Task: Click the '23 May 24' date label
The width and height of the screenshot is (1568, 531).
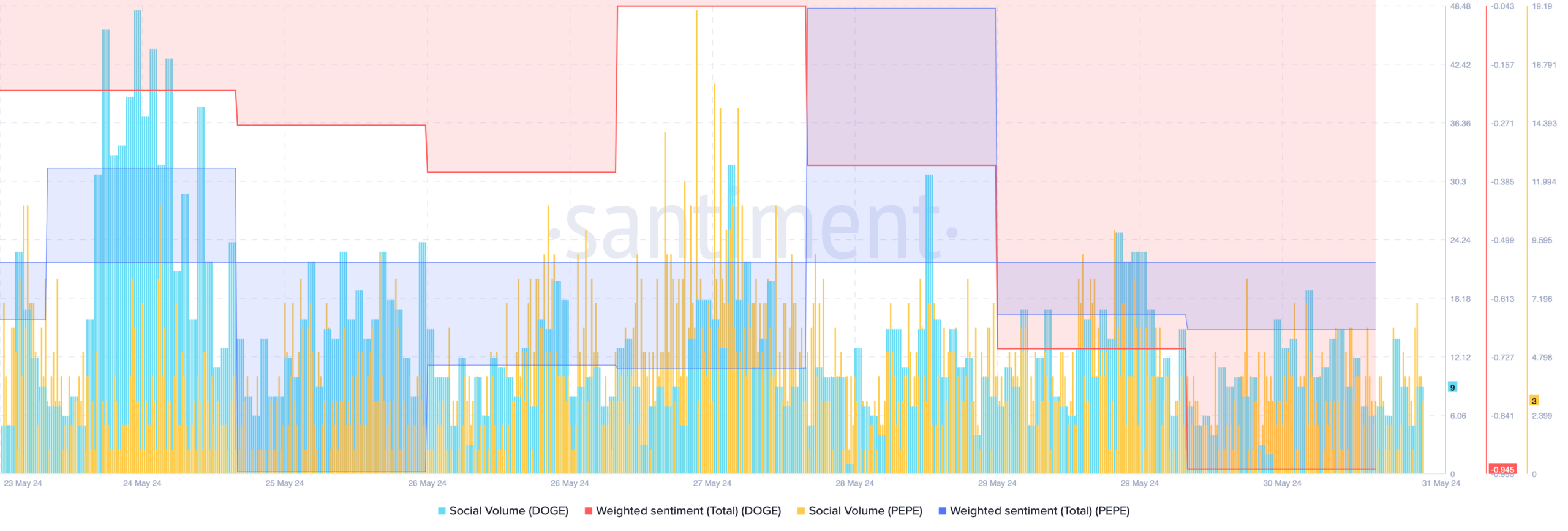Action: 23,483
